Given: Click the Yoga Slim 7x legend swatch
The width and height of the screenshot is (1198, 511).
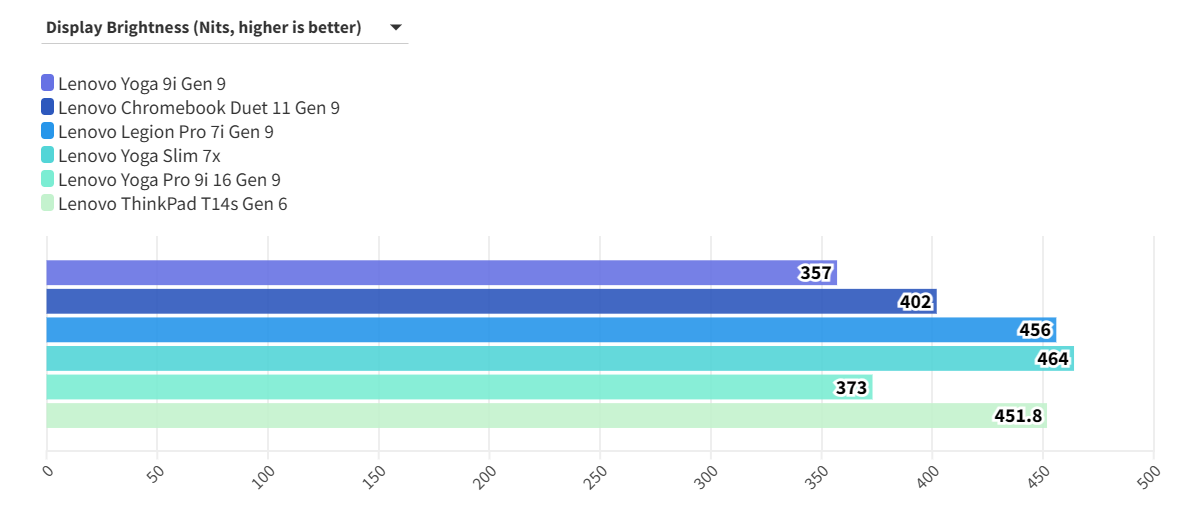Looking at the screenshot, I should (48, 155).
